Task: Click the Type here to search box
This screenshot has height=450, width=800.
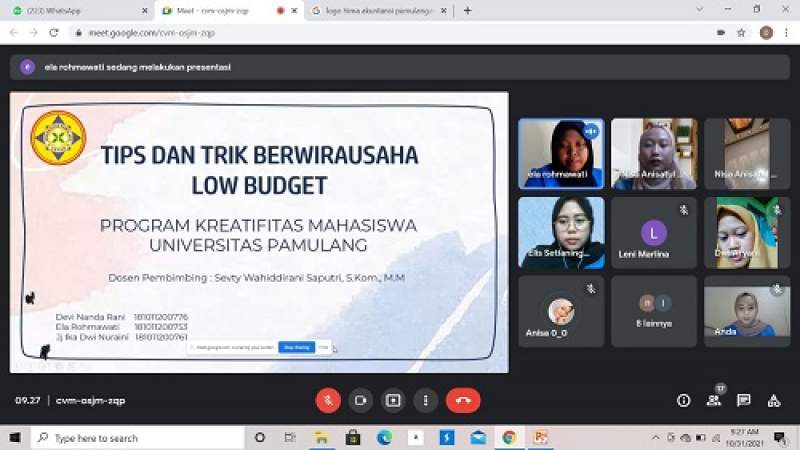Action: coord(138,438)
